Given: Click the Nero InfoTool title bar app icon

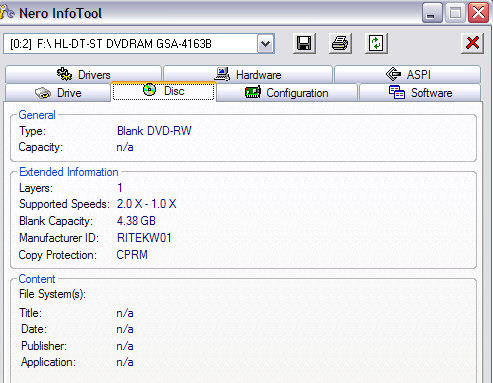Looking at the screenshot, I should (7, 12).
